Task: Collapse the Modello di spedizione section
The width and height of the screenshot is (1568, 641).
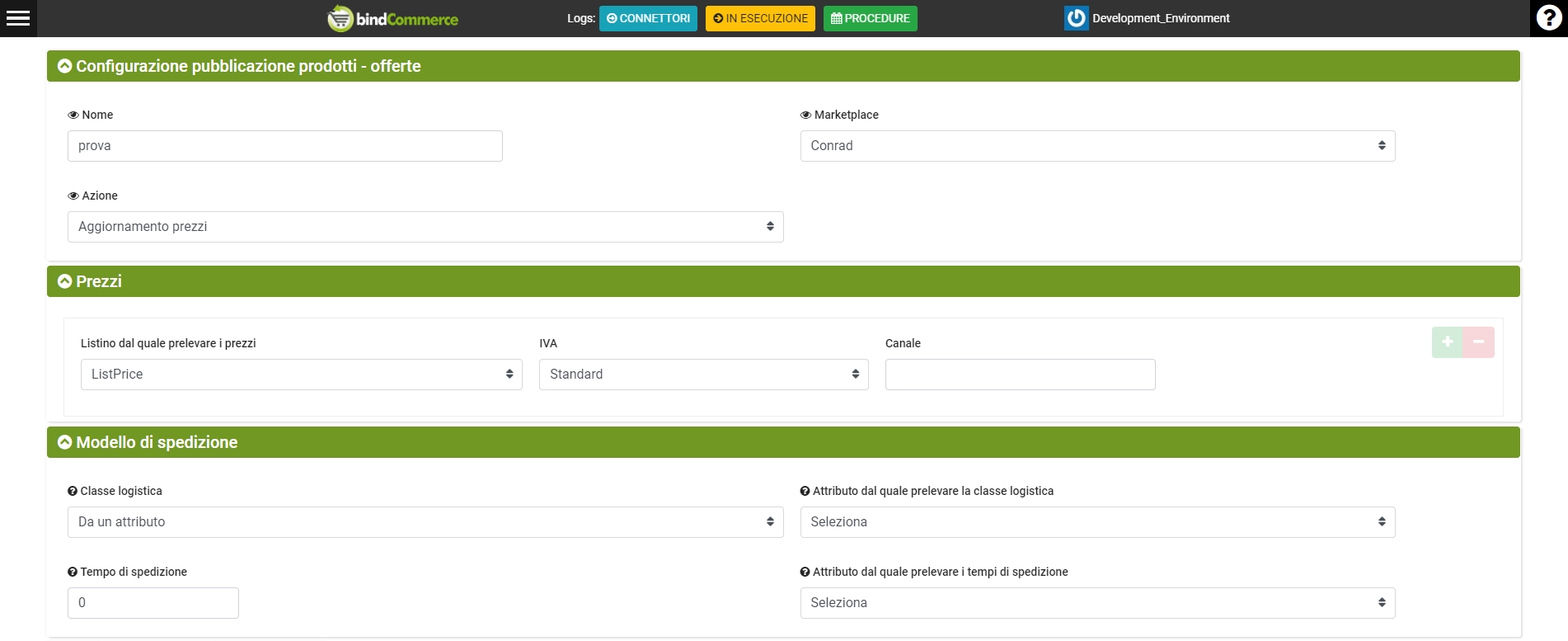Action: click(65, 442)
